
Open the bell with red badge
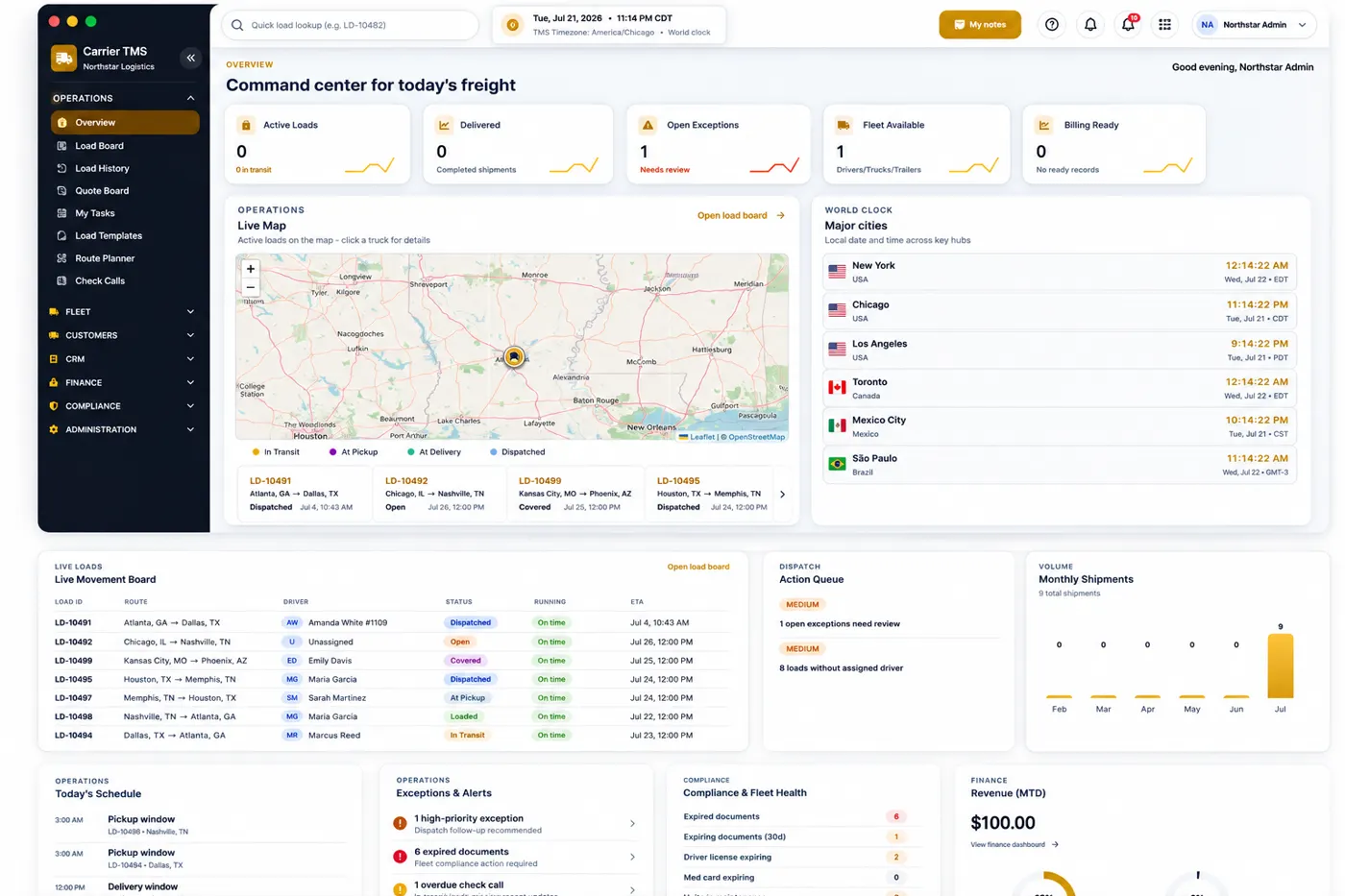coord(1128,25)
